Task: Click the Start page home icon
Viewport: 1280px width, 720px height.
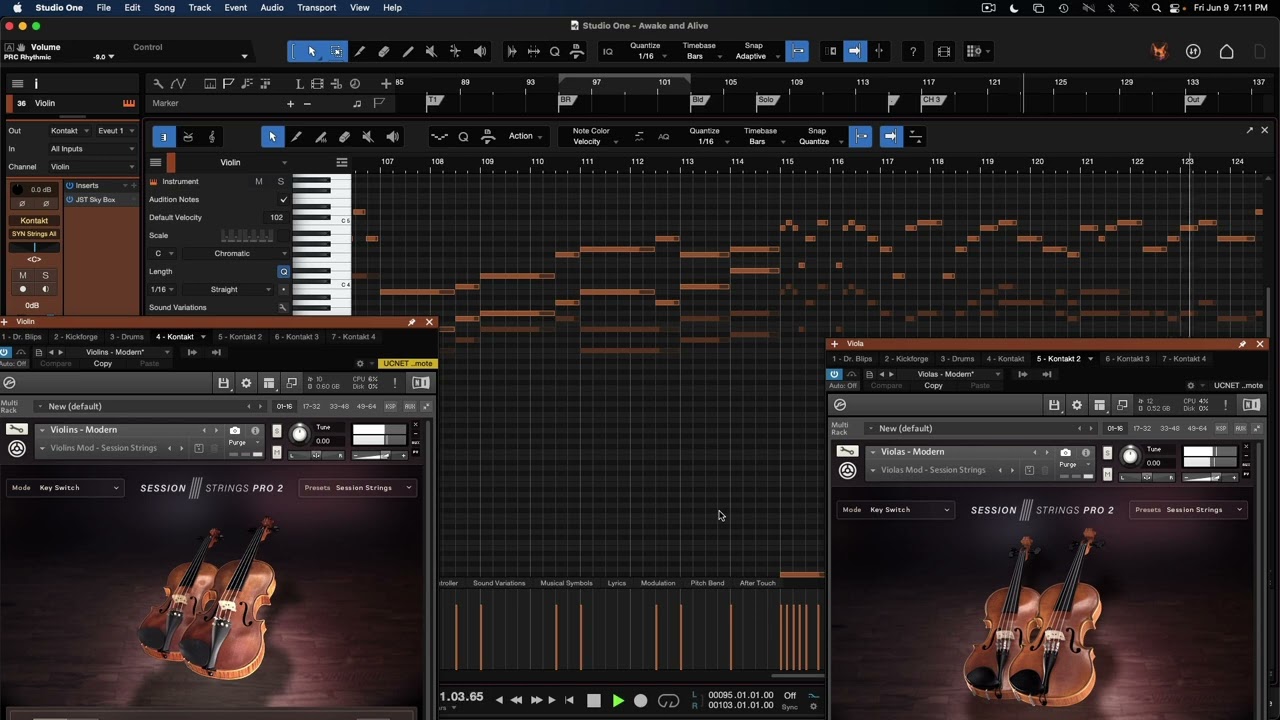Action: (1227, 52)
